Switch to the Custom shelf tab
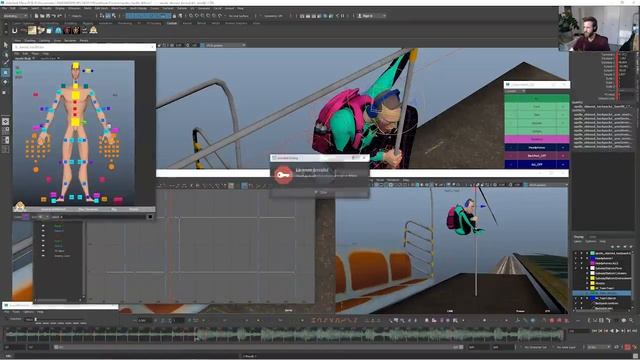 (172, 23)
